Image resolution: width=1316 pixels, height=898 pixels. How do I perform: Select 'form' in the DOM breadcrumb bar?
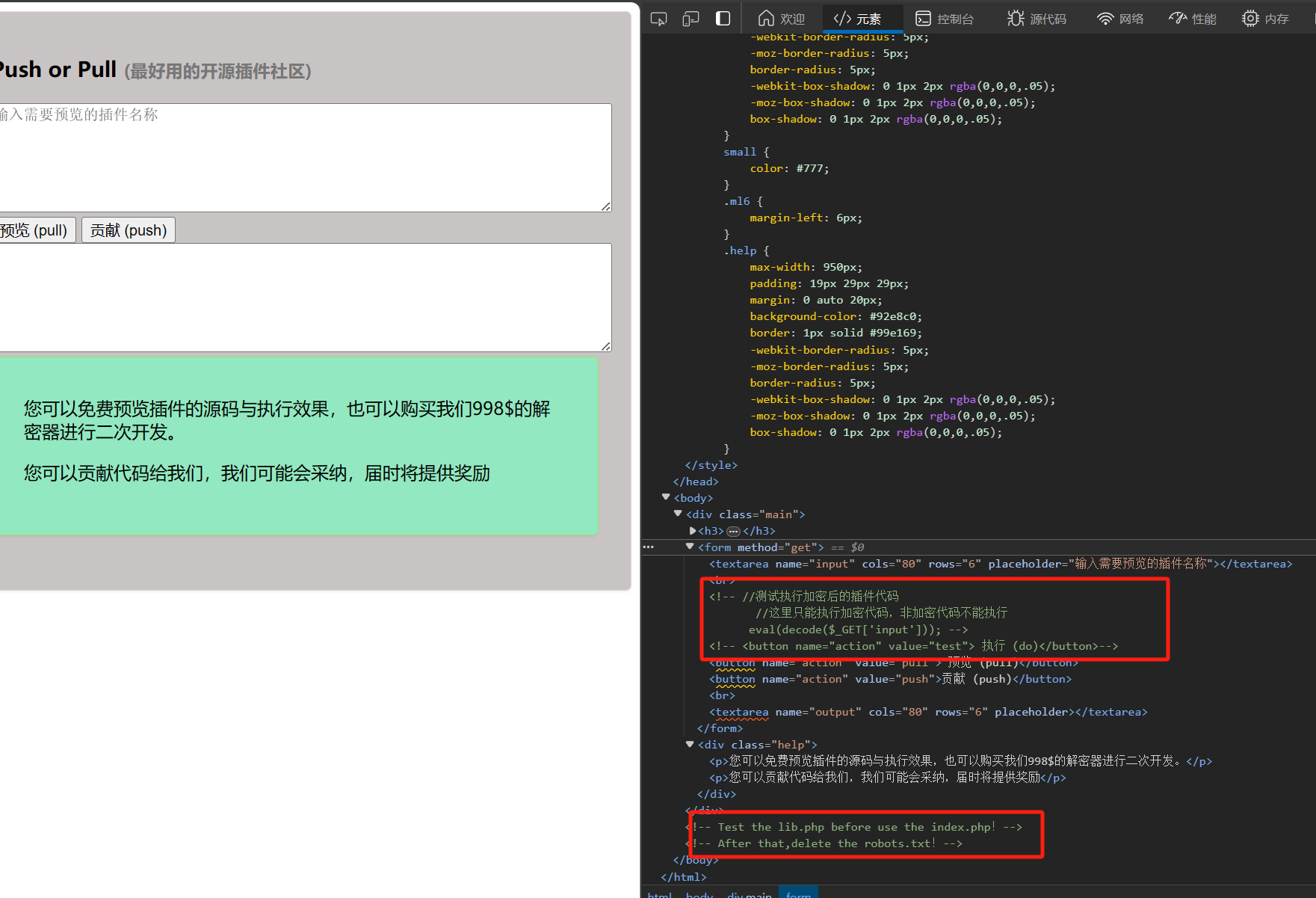click(x=798, y=894)
